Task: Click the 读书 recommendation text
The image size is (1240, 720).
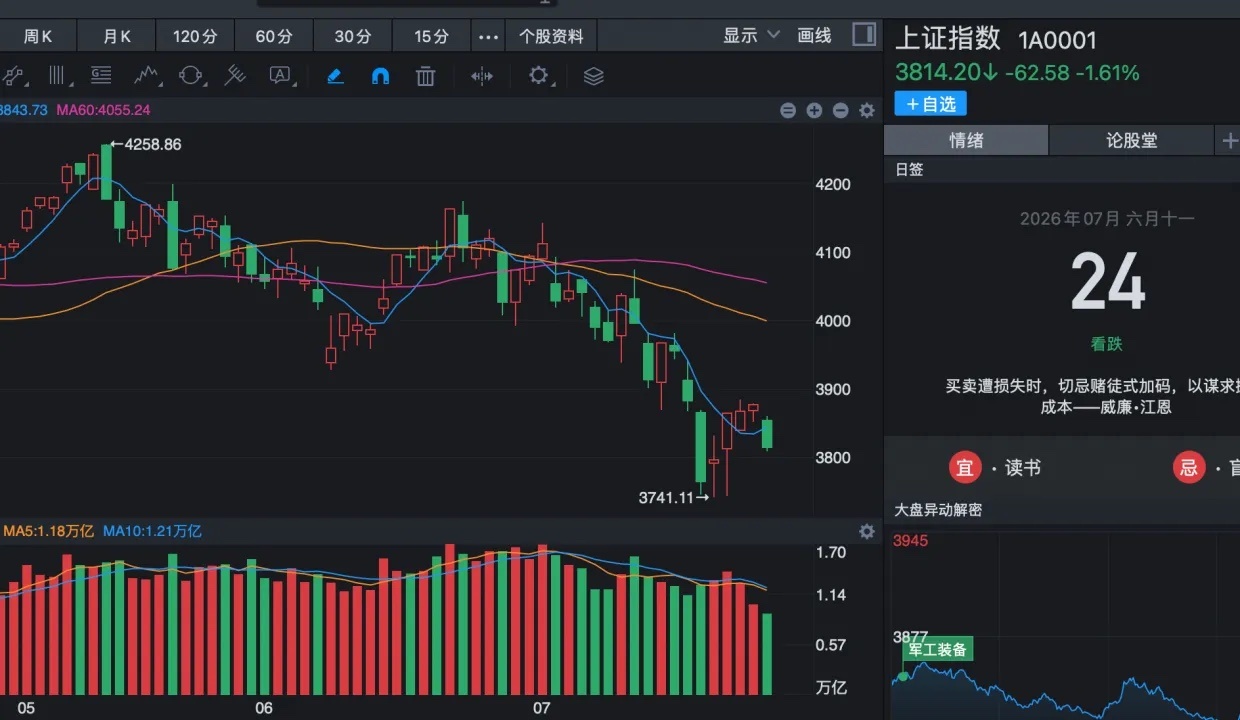Action: coord(1023,468)
